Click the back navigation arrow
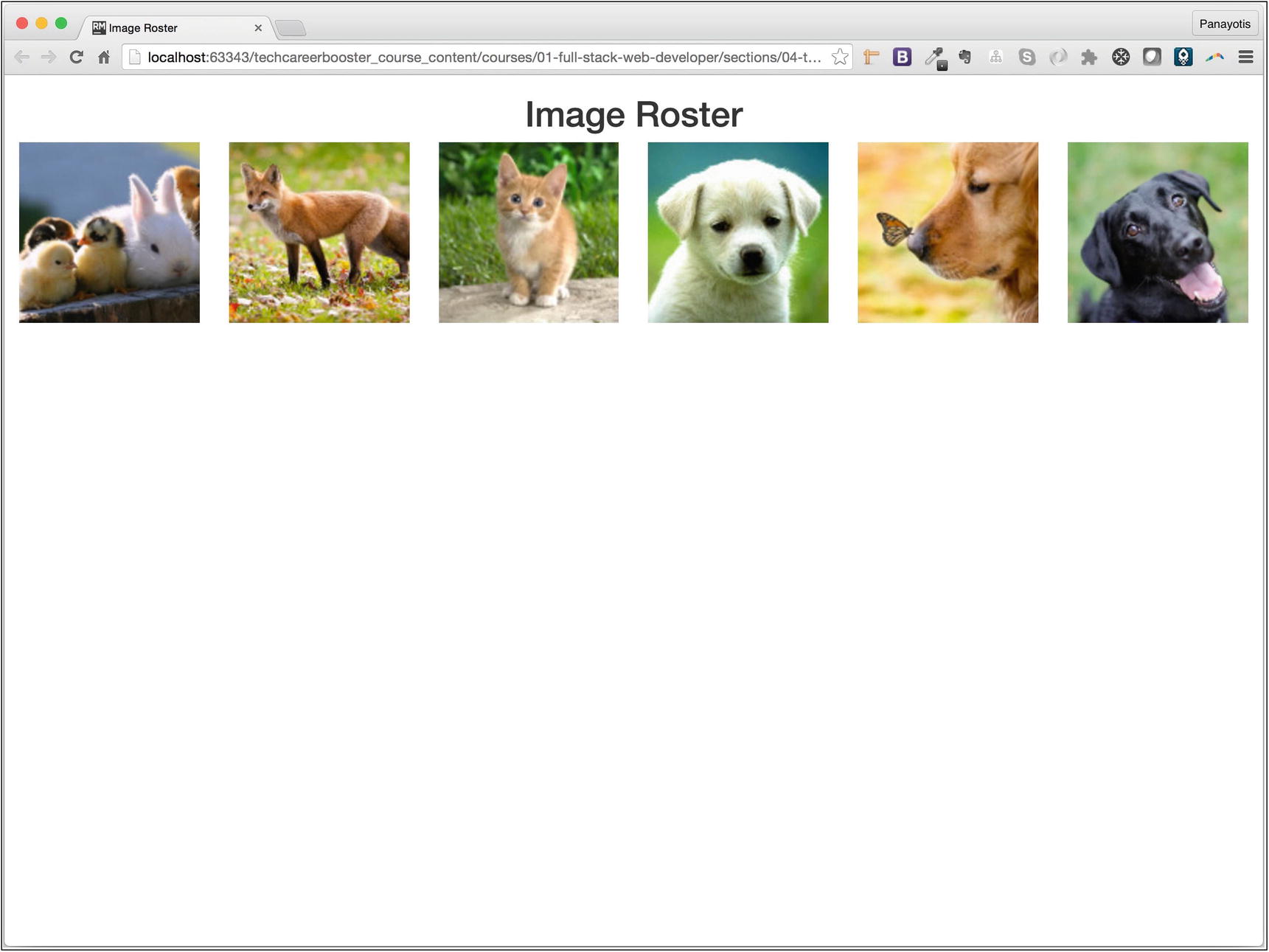The height and width of the screenshot is (952, 1269). pyautogui.click(x=22, y=57)
